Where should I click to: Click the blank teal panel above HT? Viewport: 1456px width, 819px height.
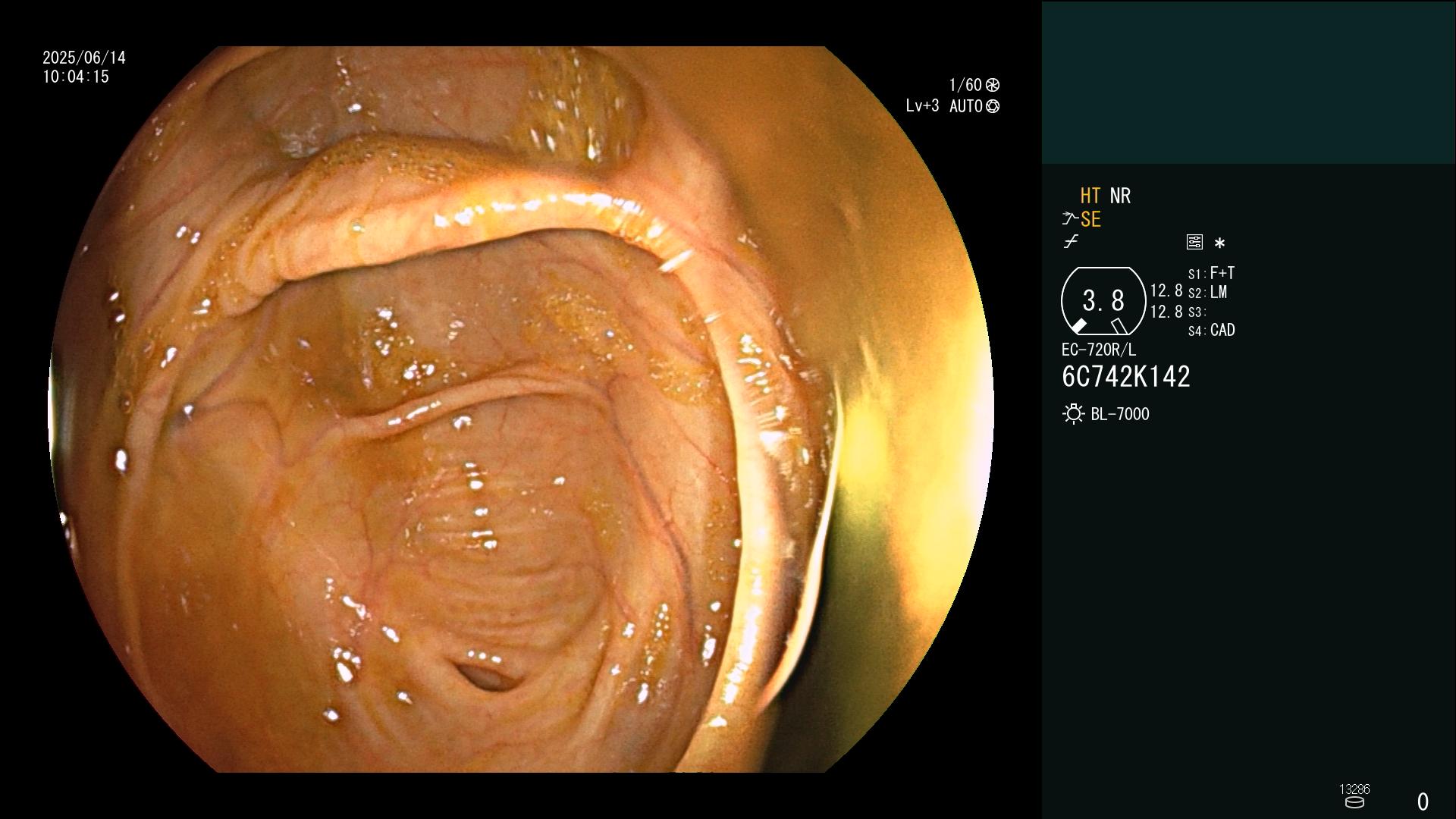point(1248,82)
